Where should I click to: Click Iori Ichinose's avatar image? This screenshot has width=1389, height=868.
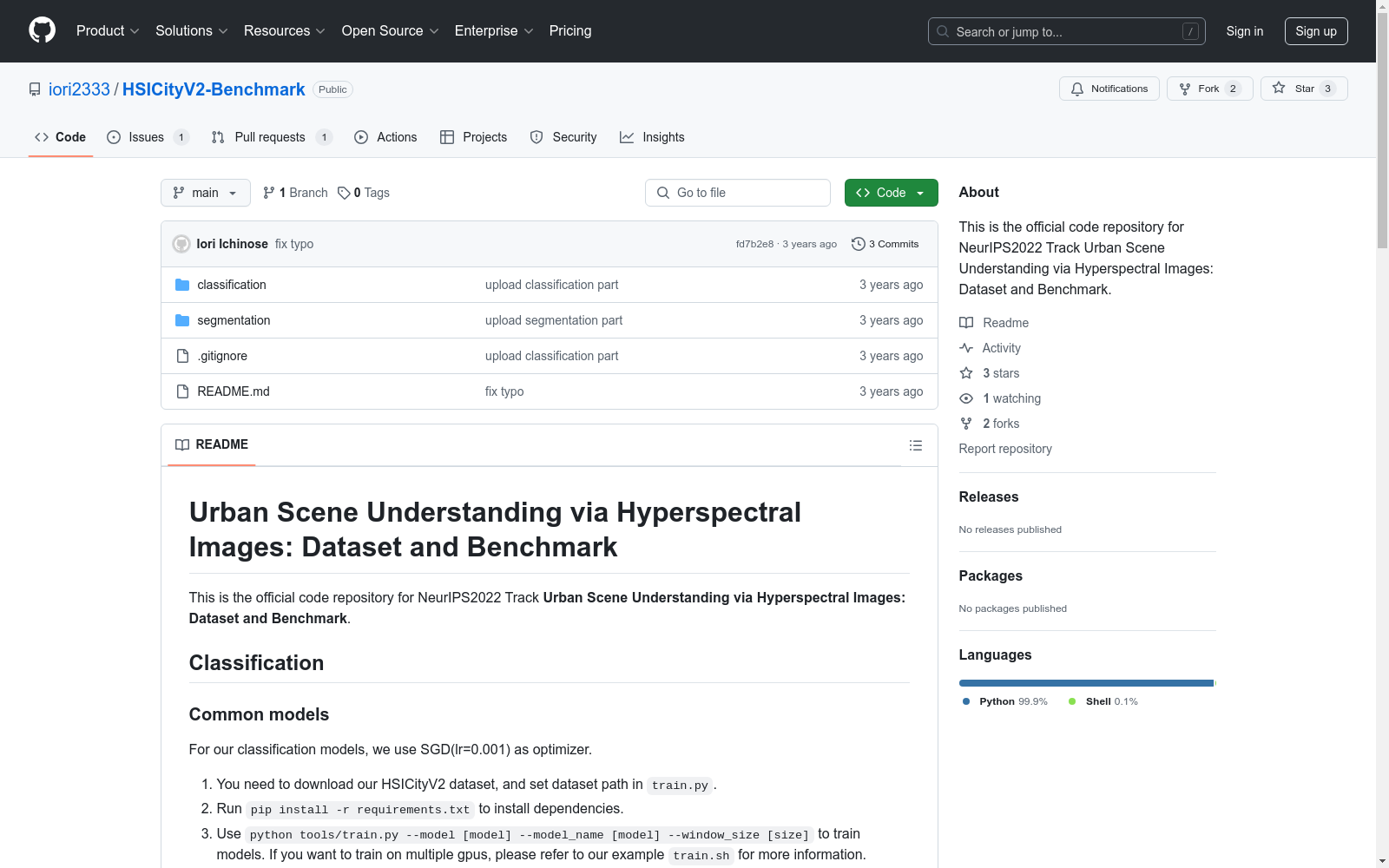[x=181, y=244]
